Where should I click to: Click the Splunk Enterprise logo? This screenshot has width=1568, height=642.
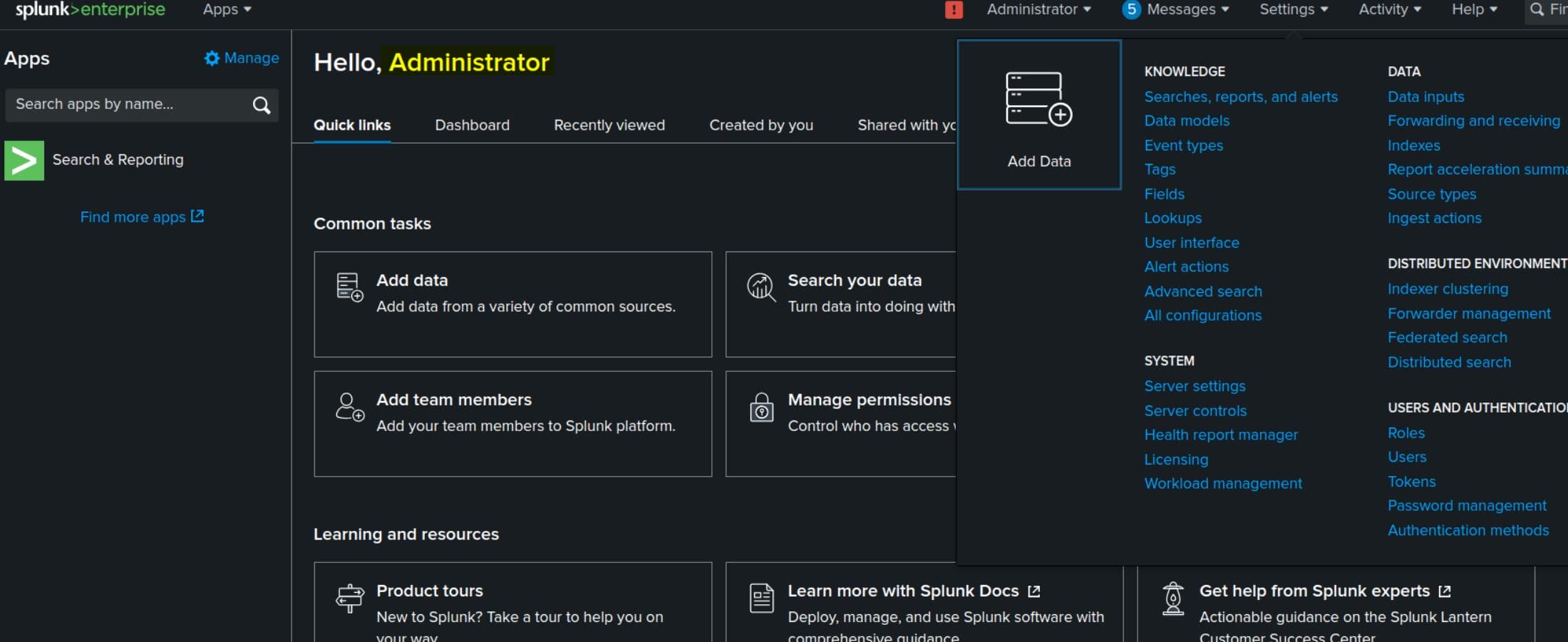point(91,10)
